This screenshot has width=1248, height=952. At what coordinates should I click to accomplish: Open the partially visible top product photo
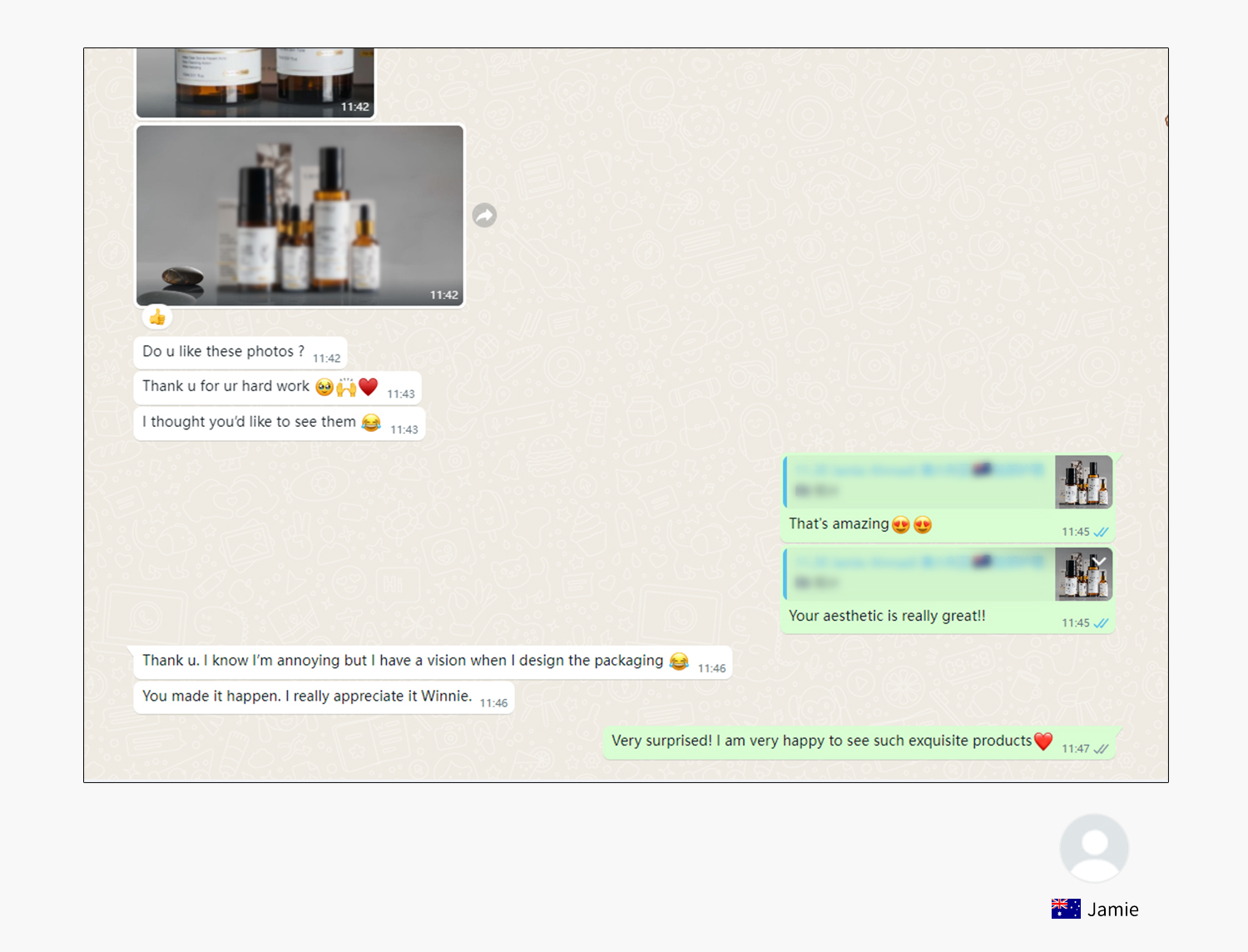click(255, 82)
